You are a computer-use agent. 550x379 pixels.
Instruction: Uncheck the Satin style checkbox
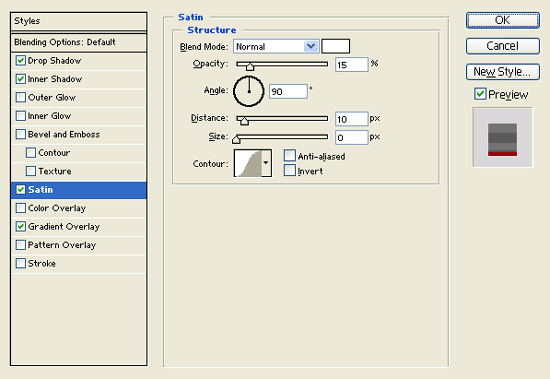pos(21,190)
